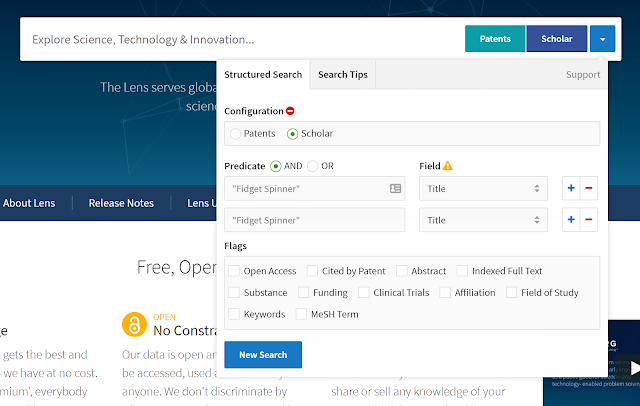This screenshot has width=640, height=406.
Task: Open the Release Notes menu item
Action: [121, 203]
